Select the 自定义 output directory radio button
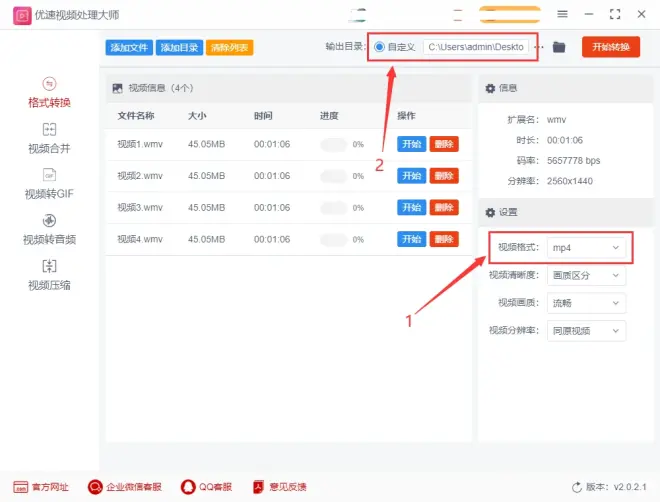660x502 pixels. tap(380, 47)
